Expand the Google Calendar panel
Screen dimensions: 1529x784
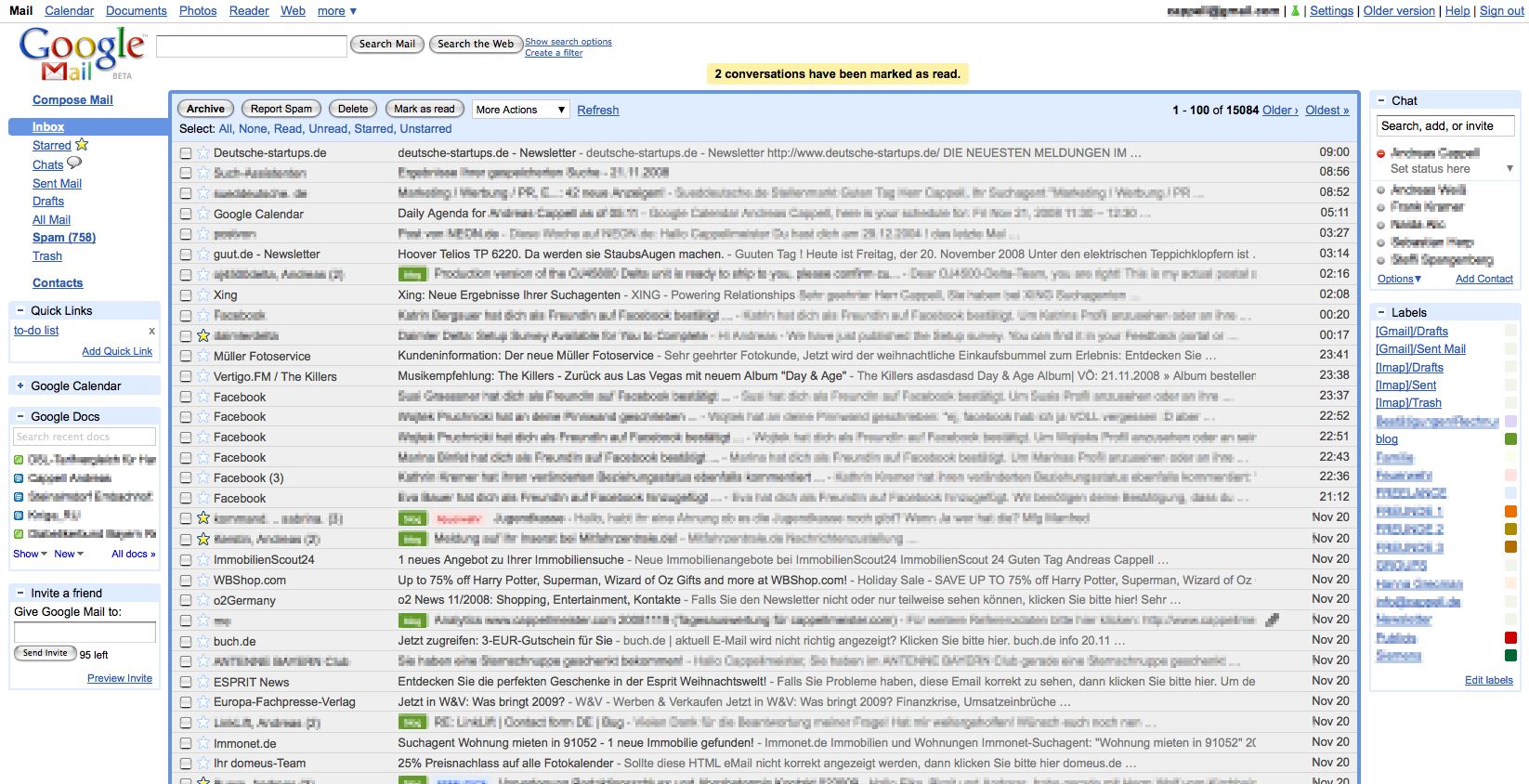pos(20,385)
